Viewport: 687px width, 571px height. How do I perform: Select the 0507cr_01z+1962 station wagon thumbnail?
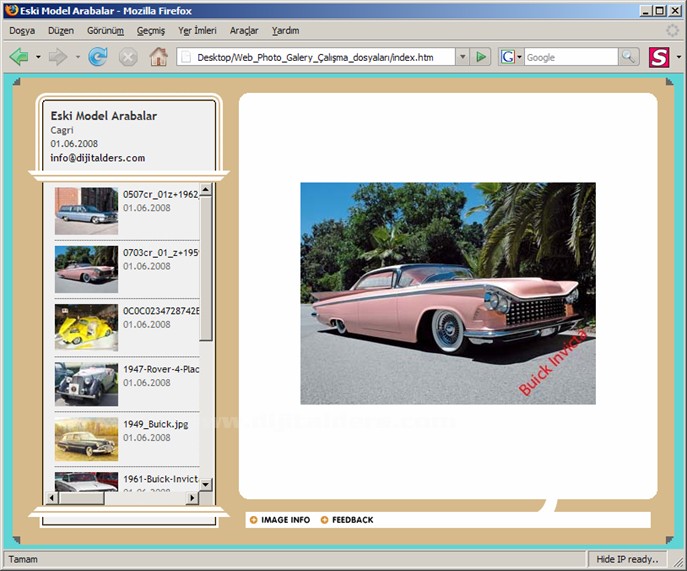pyautogui.click(x=86, y=211)
